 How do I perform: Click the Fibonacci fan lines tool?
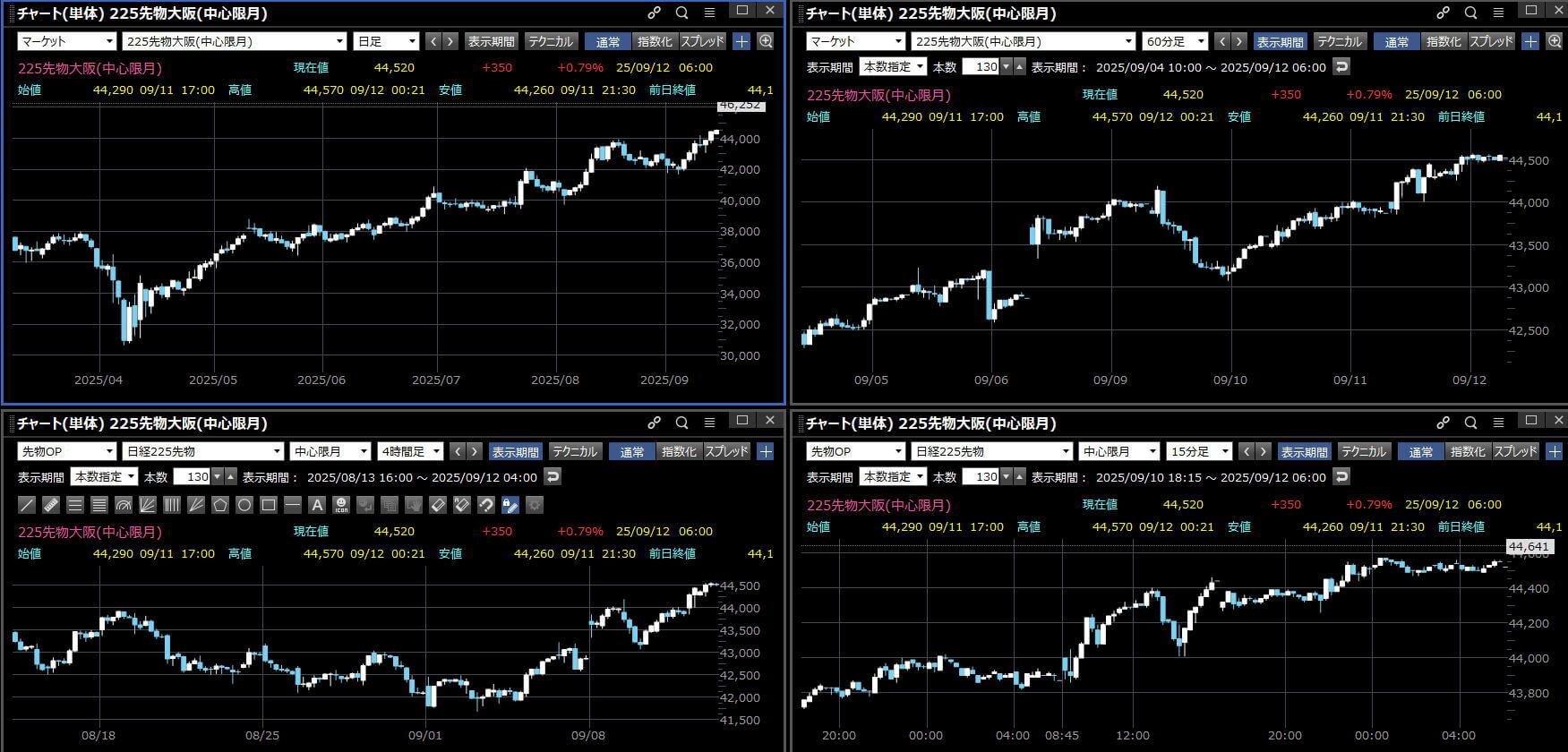pos(148,505)
